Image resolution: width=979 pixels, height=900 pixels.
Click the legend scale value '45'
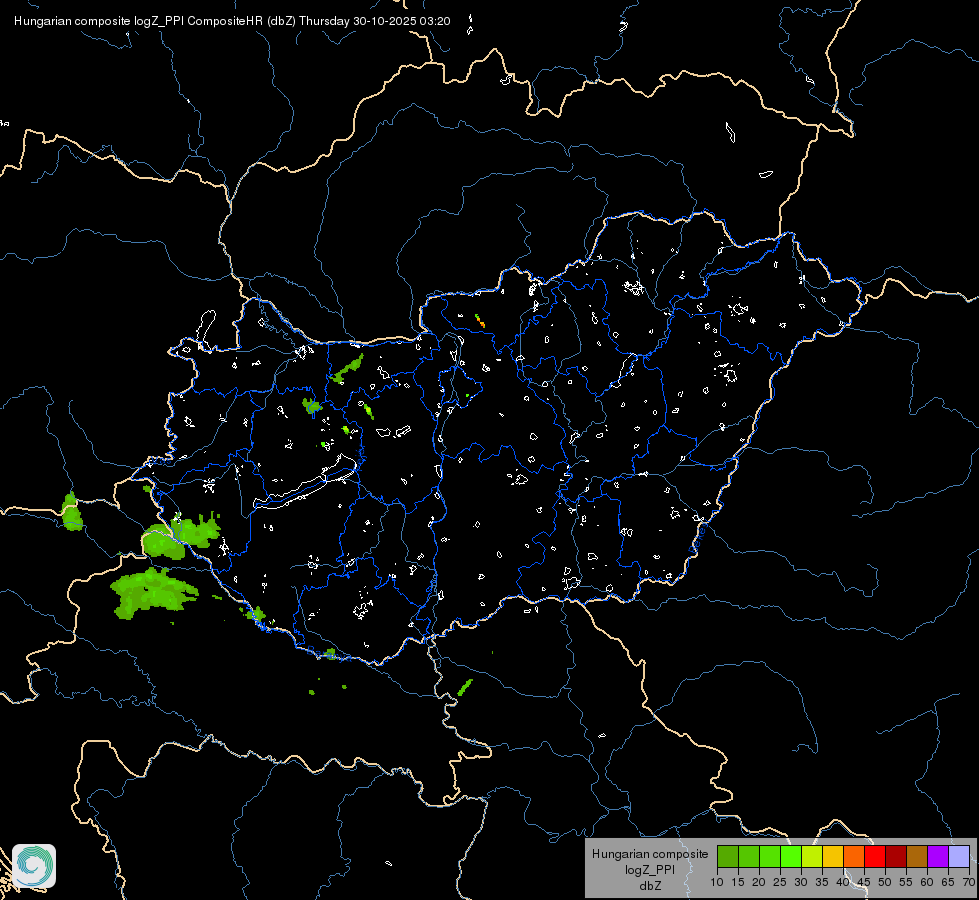click(863, 883)
